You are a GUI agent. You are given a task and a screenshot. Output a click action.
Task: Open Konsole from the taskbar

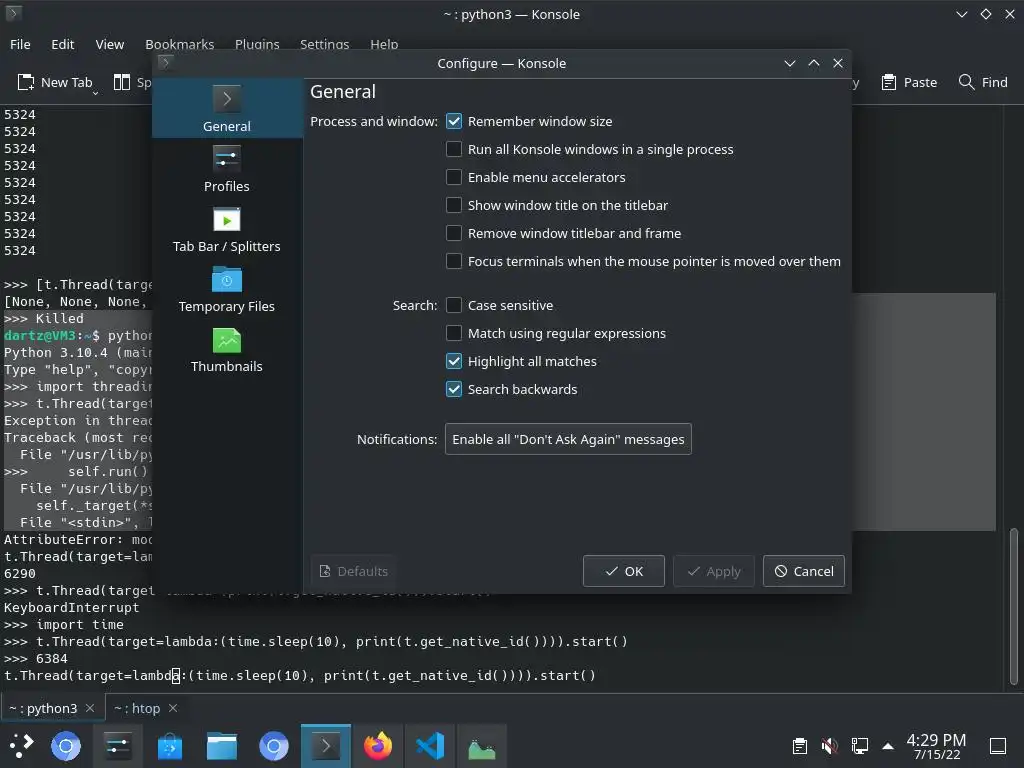(x=326, y=746)
